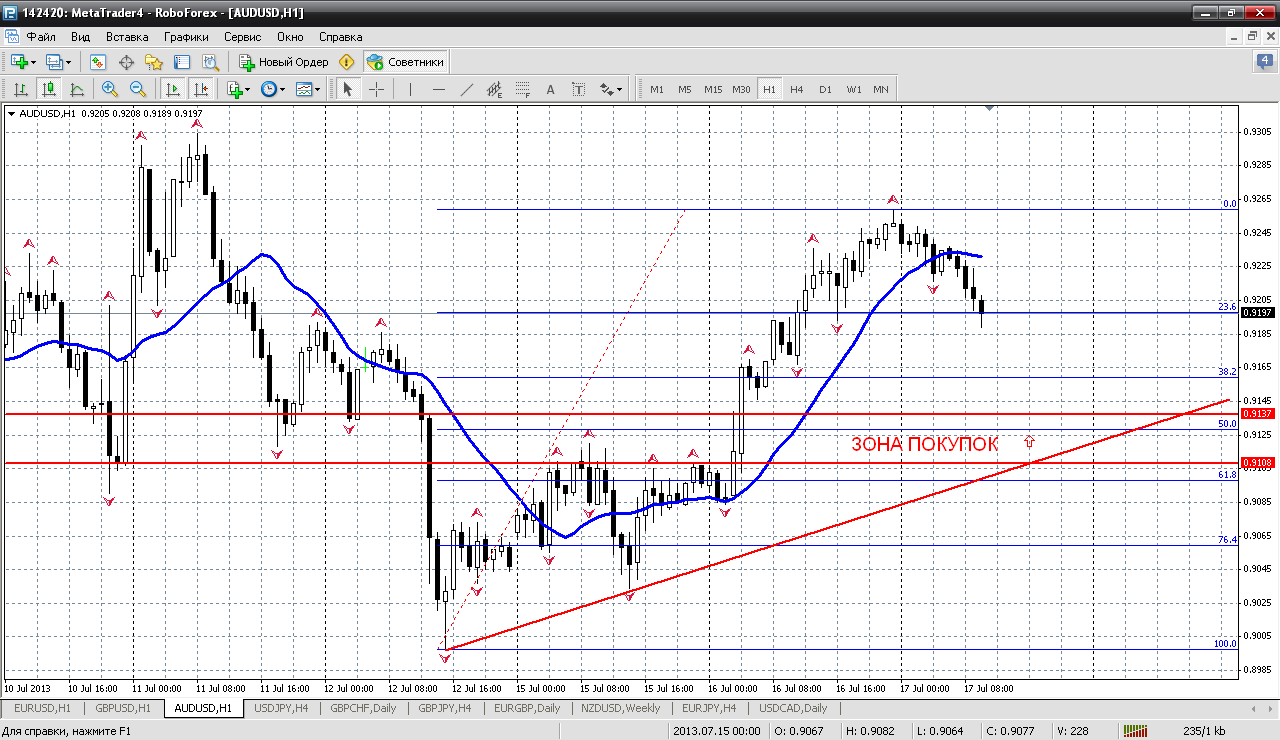
Task: Open the Navigator folder-star icon
Action: [154, 62]
